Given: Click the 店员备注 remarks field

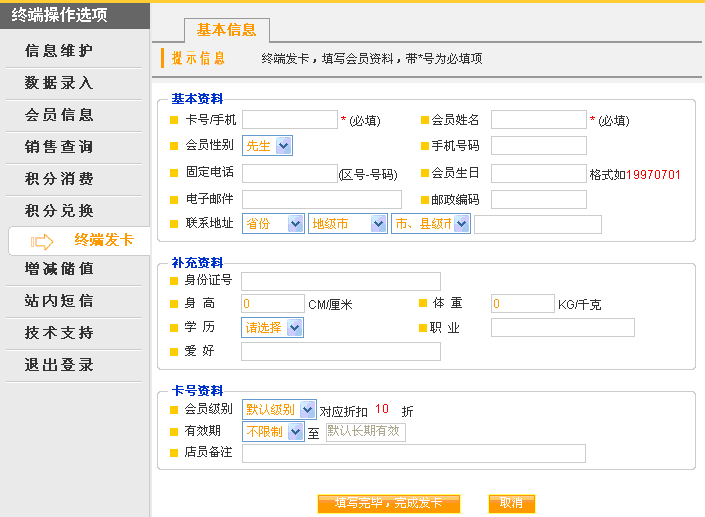Looking at the screenshot, I should pos(413,454).
